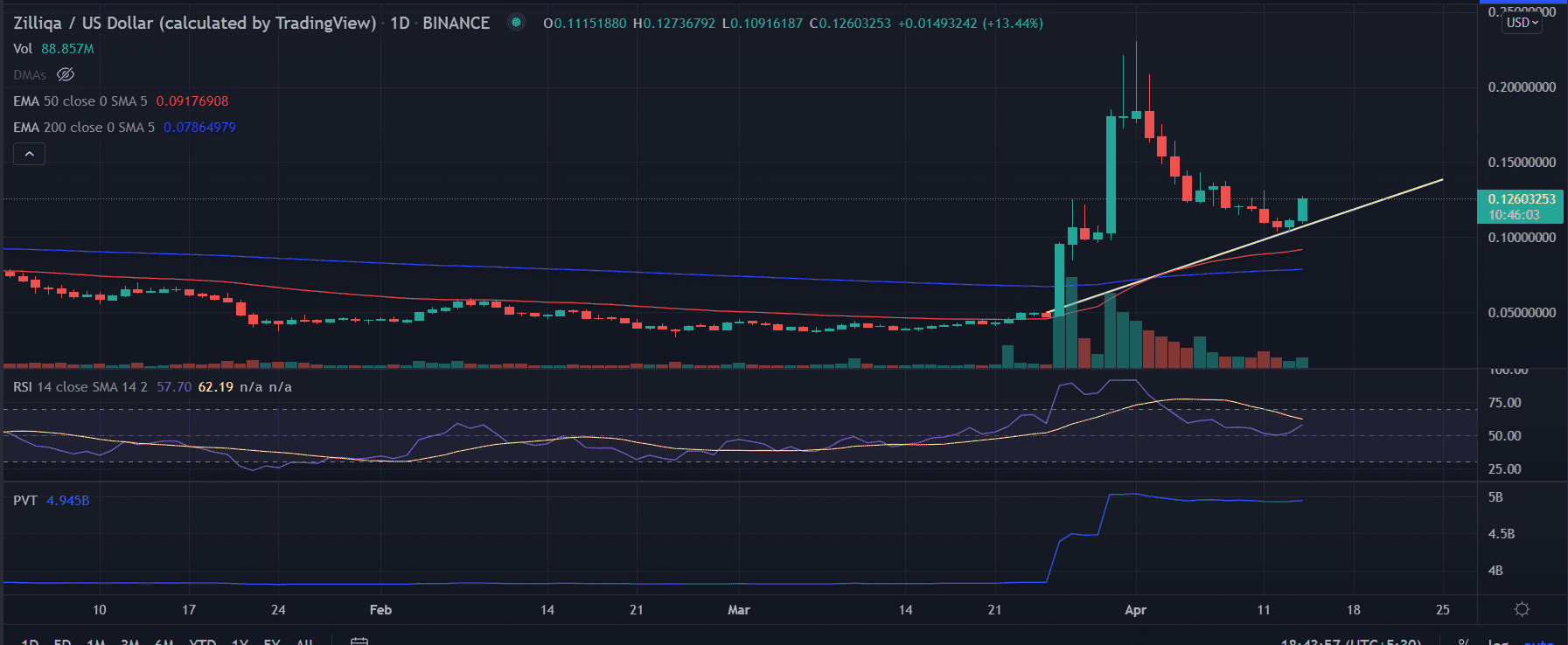Toggle visibility of the DMAs indicator

[66, 75]
